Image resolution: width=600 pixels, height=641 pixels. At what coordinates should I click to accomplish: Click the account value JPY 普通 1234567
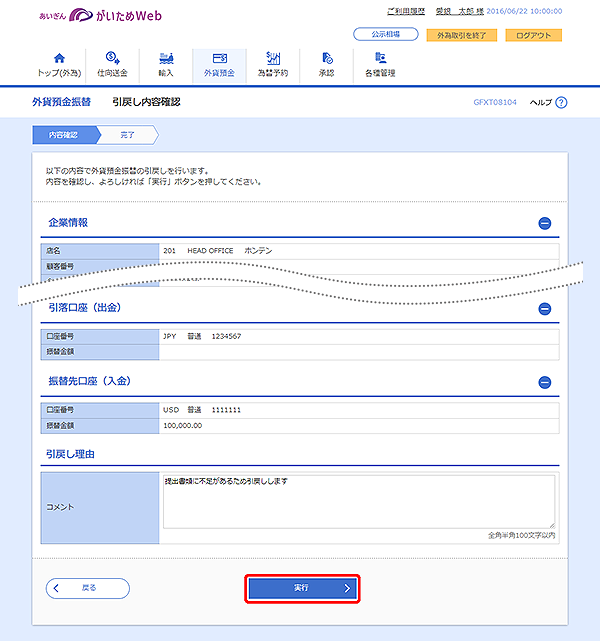tap(202, 336)
